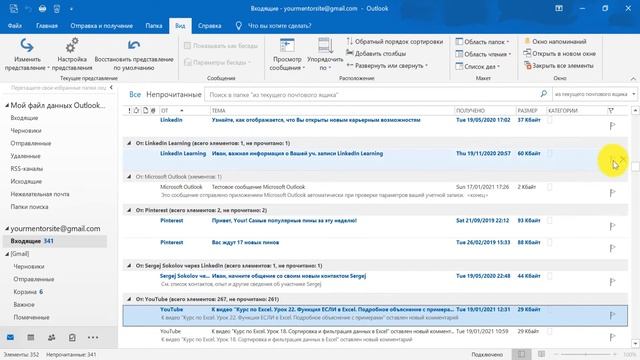640x360 pixels.
Task: Switch to People contacts icon
Action: tap(51, 337)
